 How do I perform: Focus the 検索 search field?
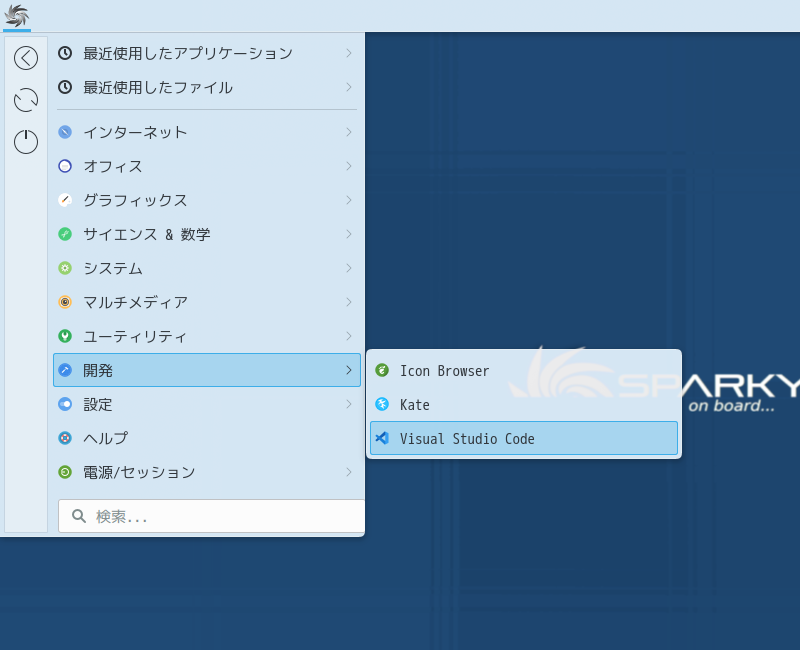click(x=211, y=516)
